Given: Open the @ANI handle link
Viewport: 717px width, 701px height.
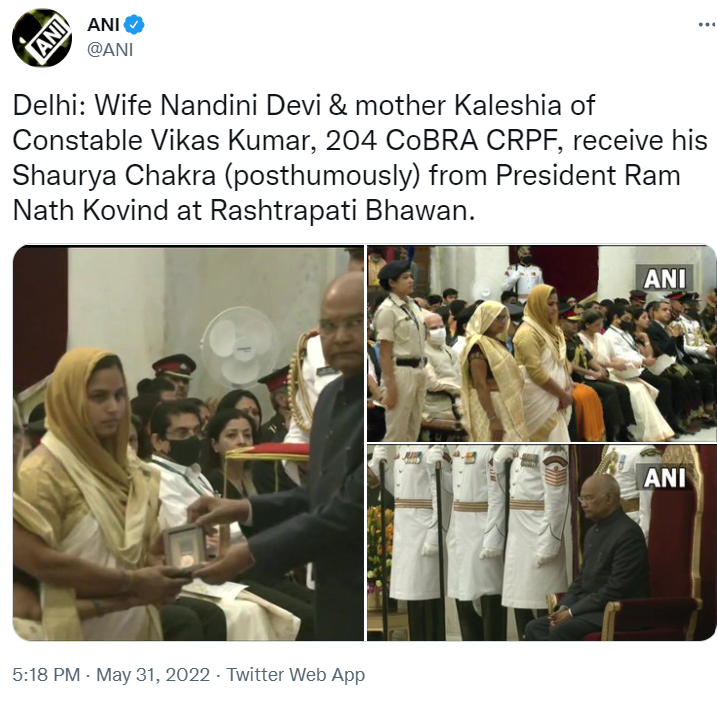Looking at the screenshot, I should (110, 49).
